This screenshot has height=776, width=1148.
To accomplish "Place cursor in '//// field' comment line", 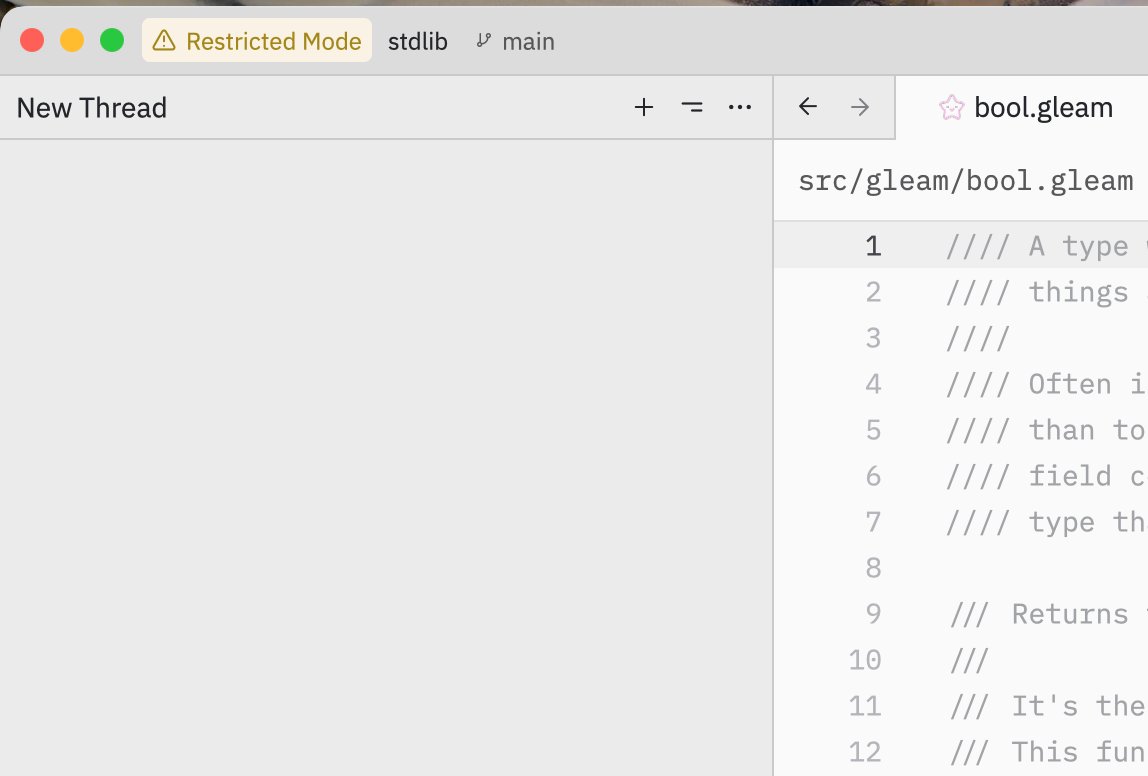I will (x=1046, y=477).
